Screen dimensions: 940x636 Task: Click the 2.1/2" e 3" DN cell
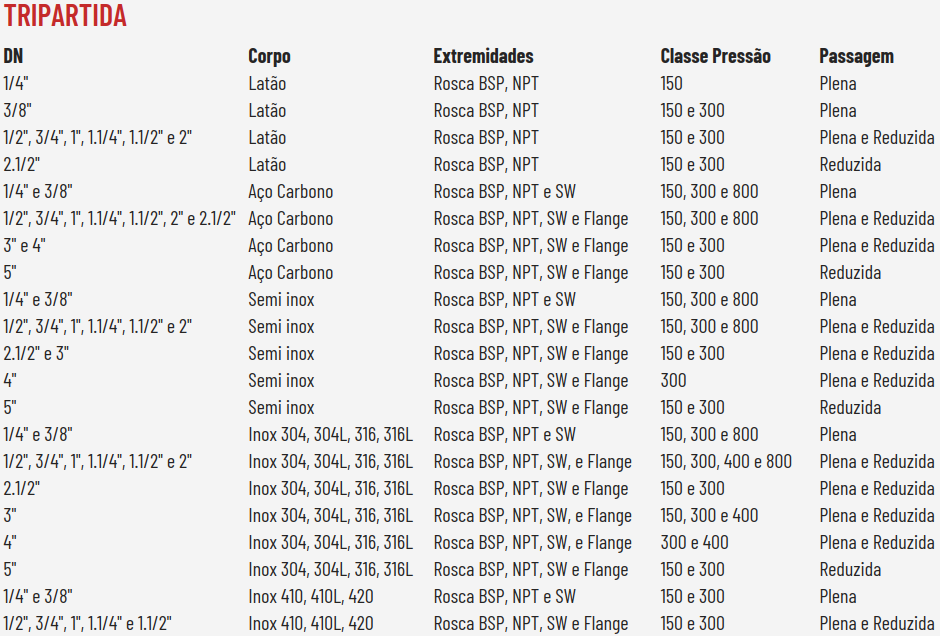(36, 354)
